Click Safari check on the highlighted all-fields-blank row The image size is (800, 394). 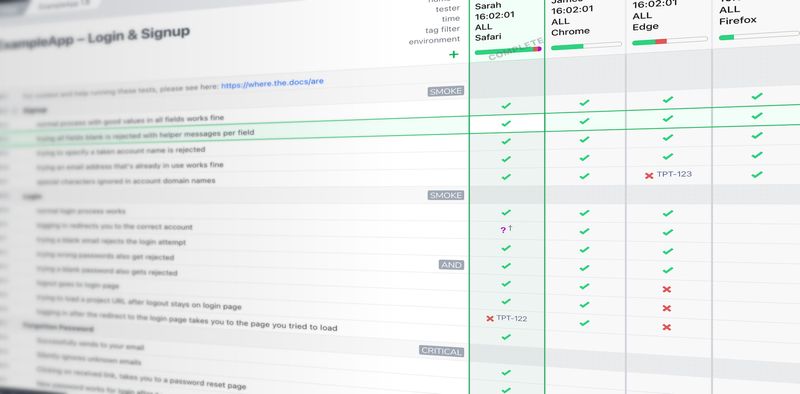click(x=506, y=124)
